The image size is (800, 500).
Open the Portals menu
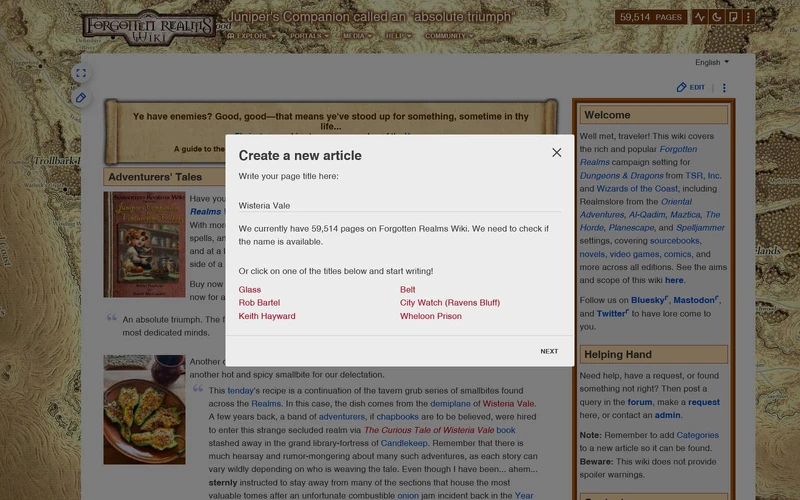309,36
